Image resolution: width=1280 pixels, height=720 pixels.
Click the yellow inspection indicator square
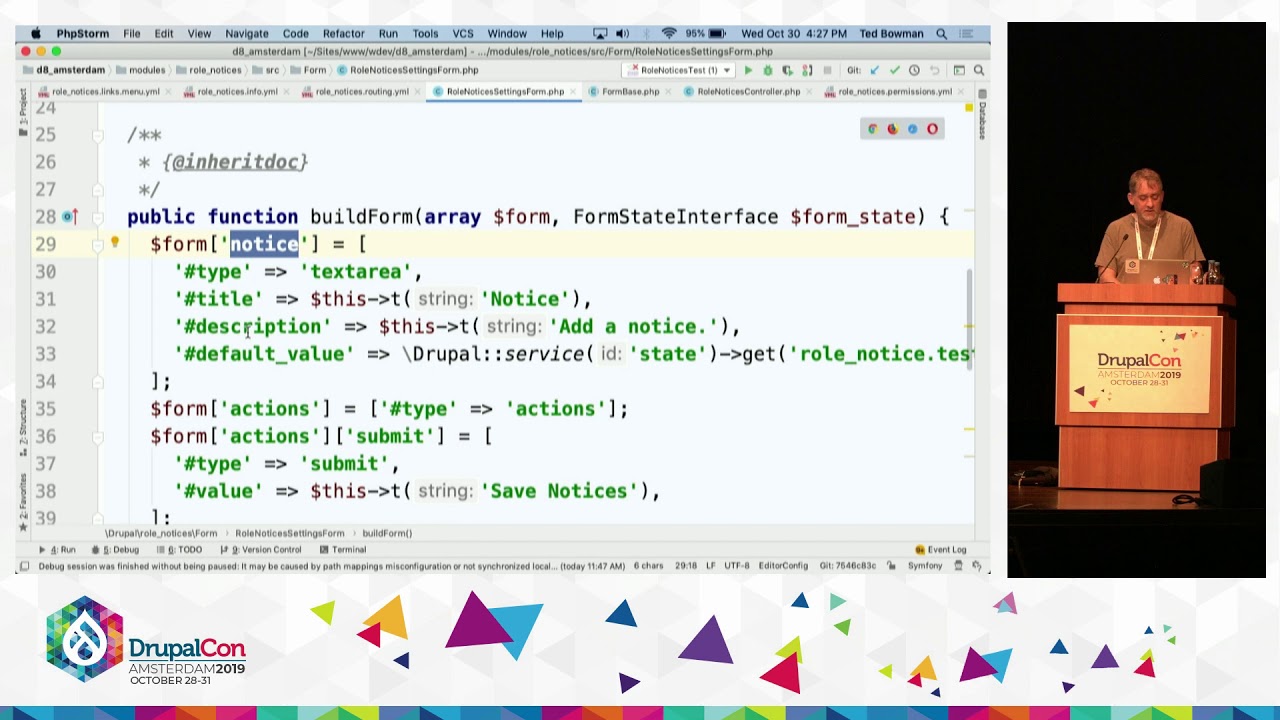coord(969,107)
